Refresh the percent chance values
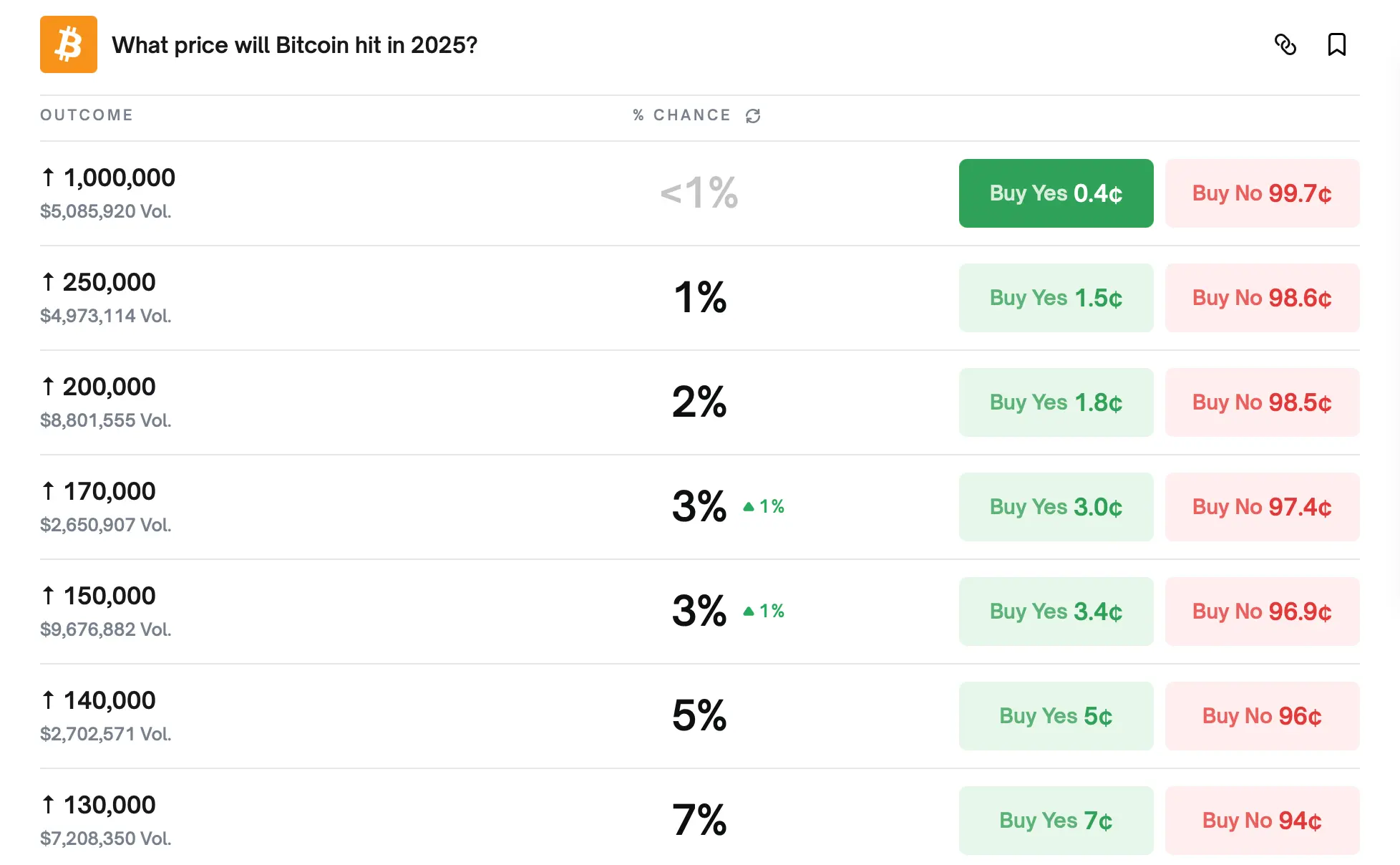This screenshot has height=865, width=1400. 752,115
